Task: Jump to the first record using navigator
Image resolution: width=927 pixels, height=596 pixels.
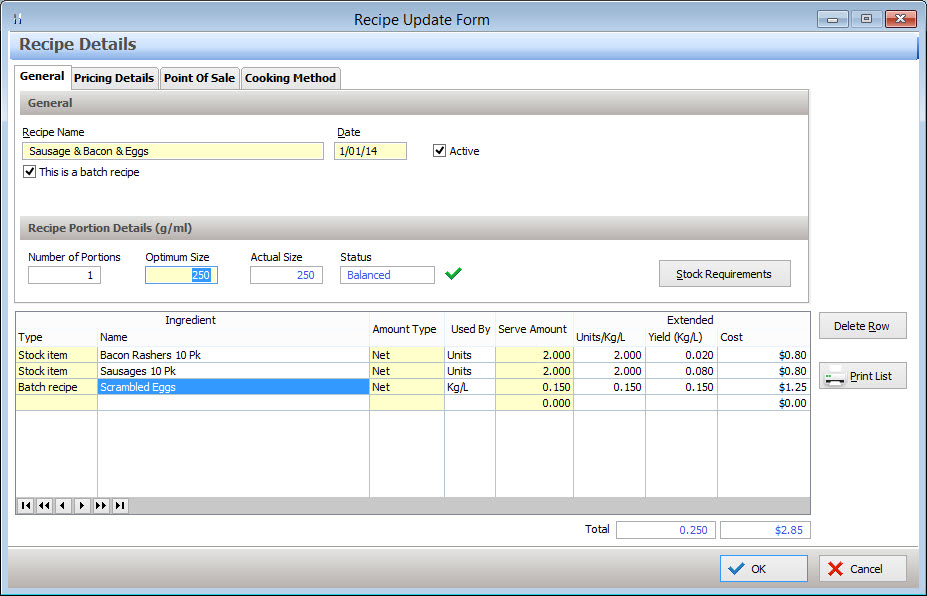Action: click(25, 505)
